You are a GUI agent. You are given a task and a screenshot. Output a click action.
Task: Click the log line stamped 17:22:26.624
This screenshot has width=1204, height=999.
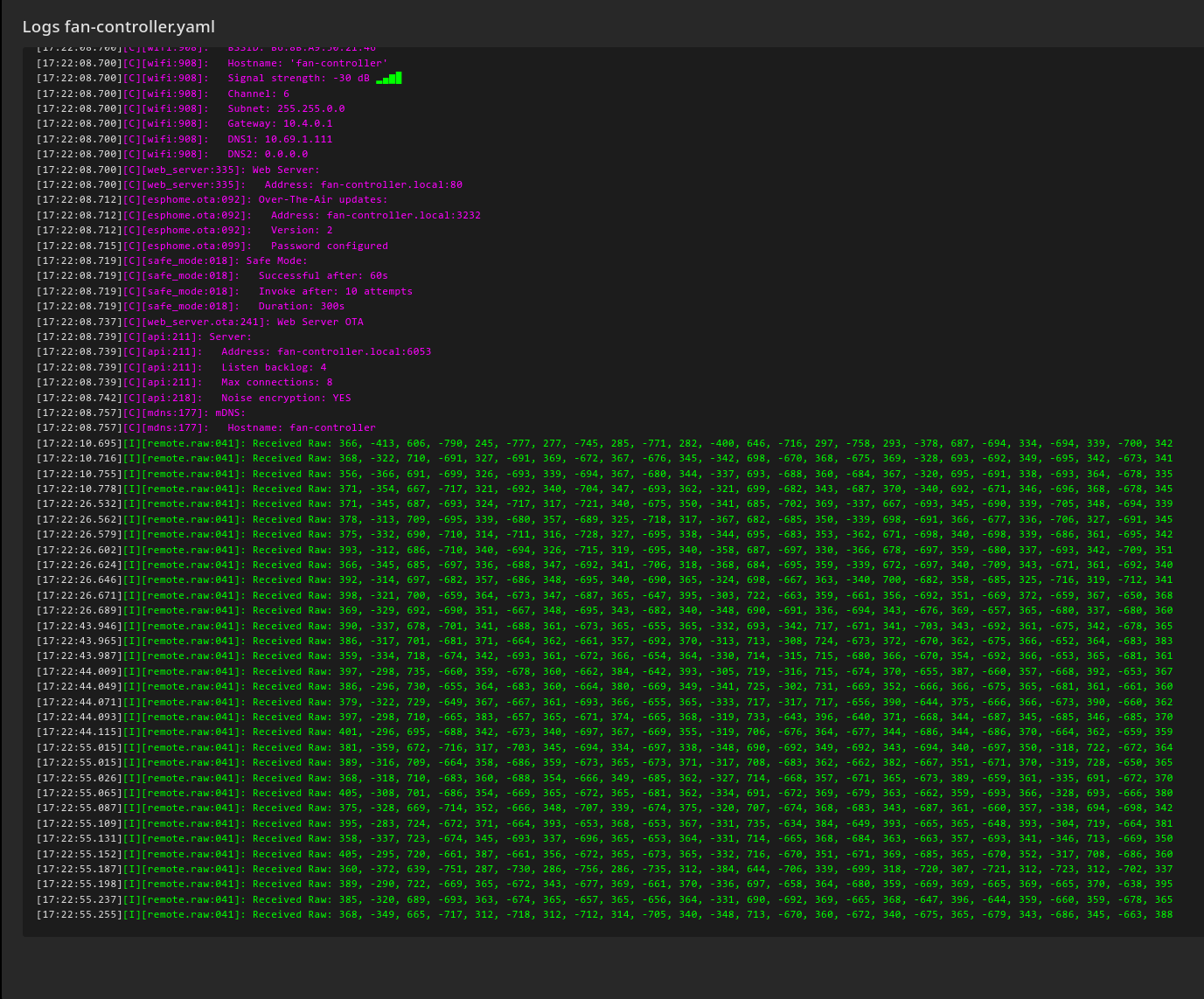(x=605, y=565)
